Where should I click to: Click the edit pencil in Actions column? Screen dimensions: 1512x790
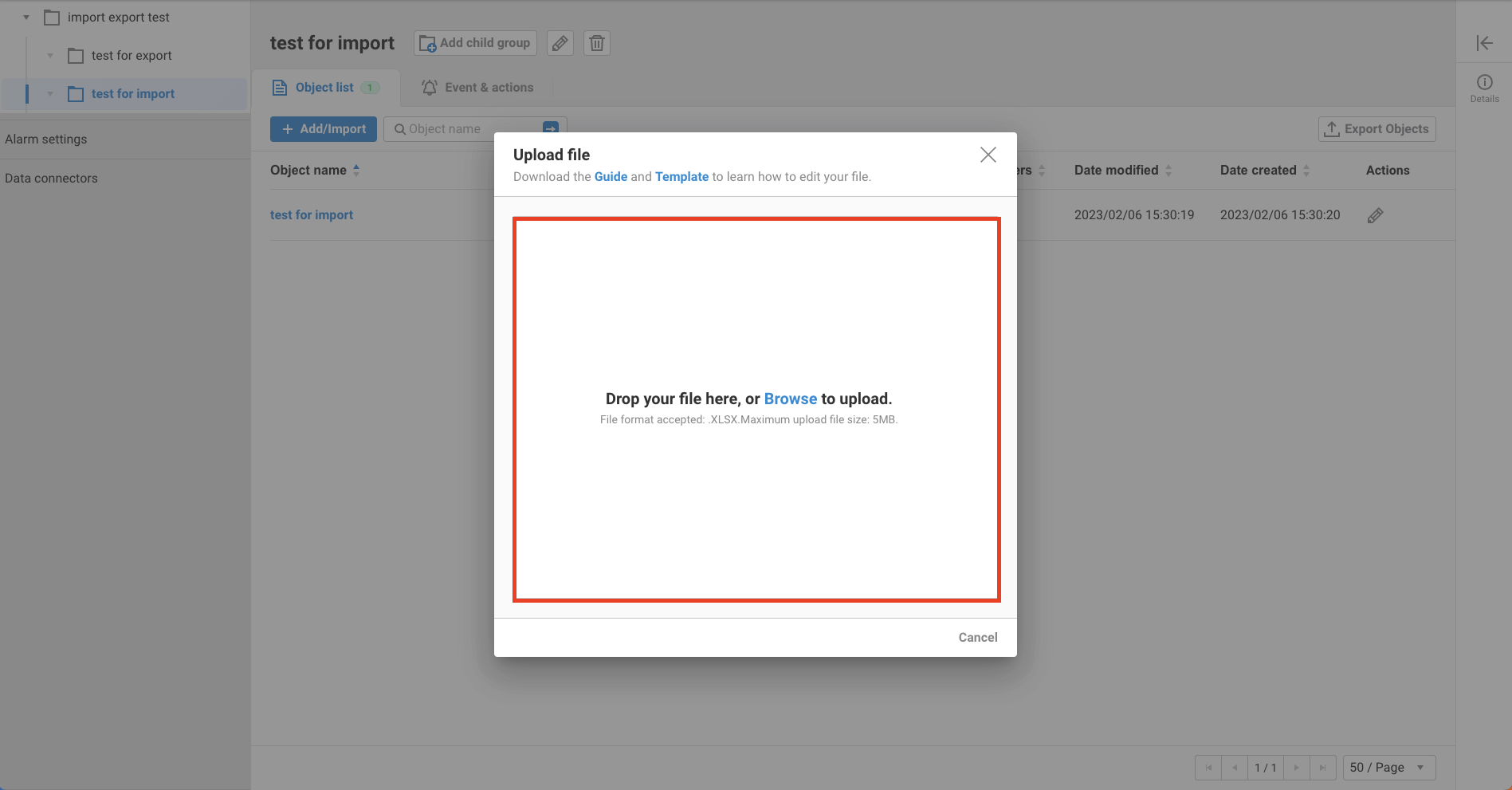click(1375, 215)
